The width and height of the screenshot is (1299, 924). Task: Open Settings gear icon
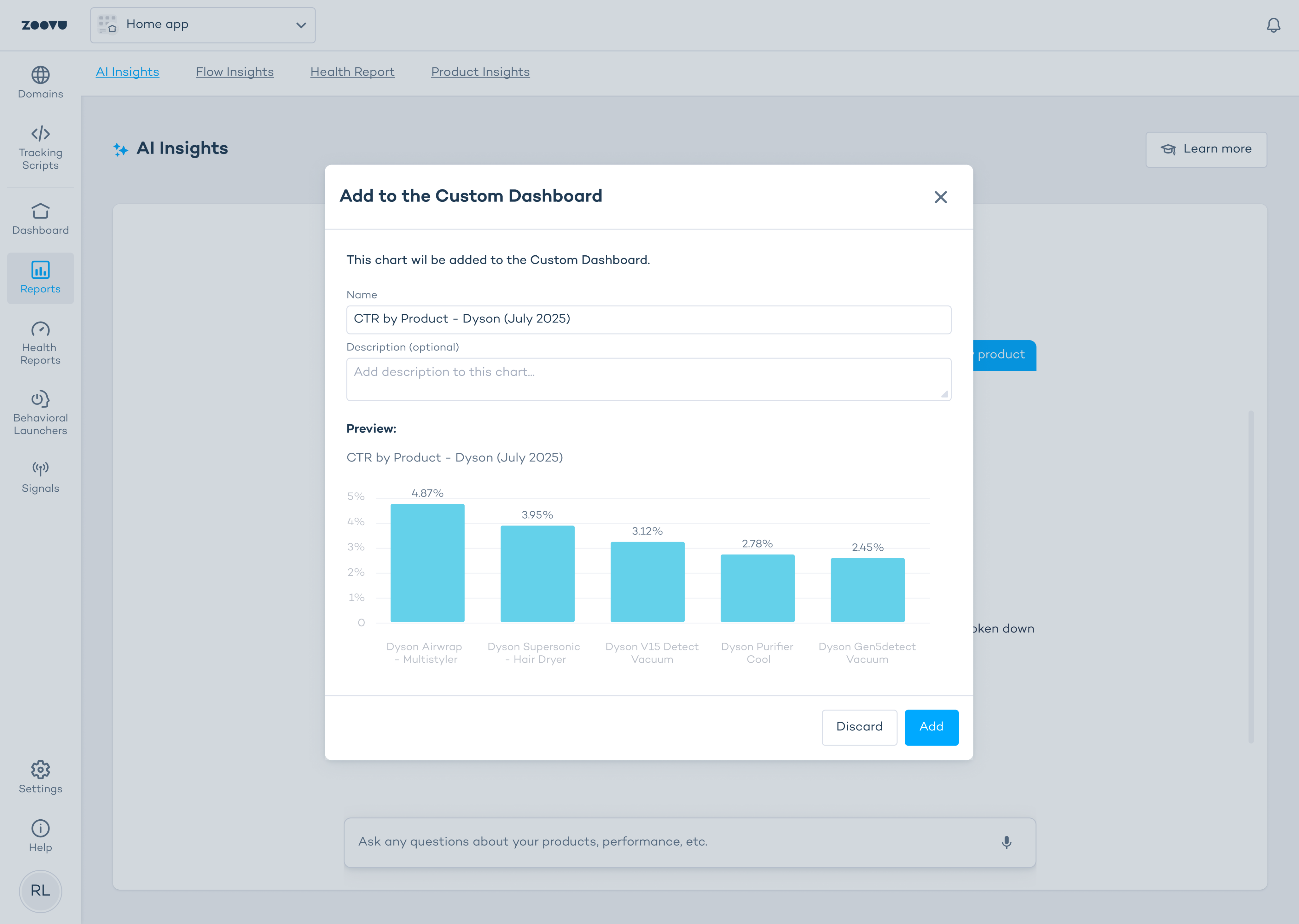click(40, 770)
